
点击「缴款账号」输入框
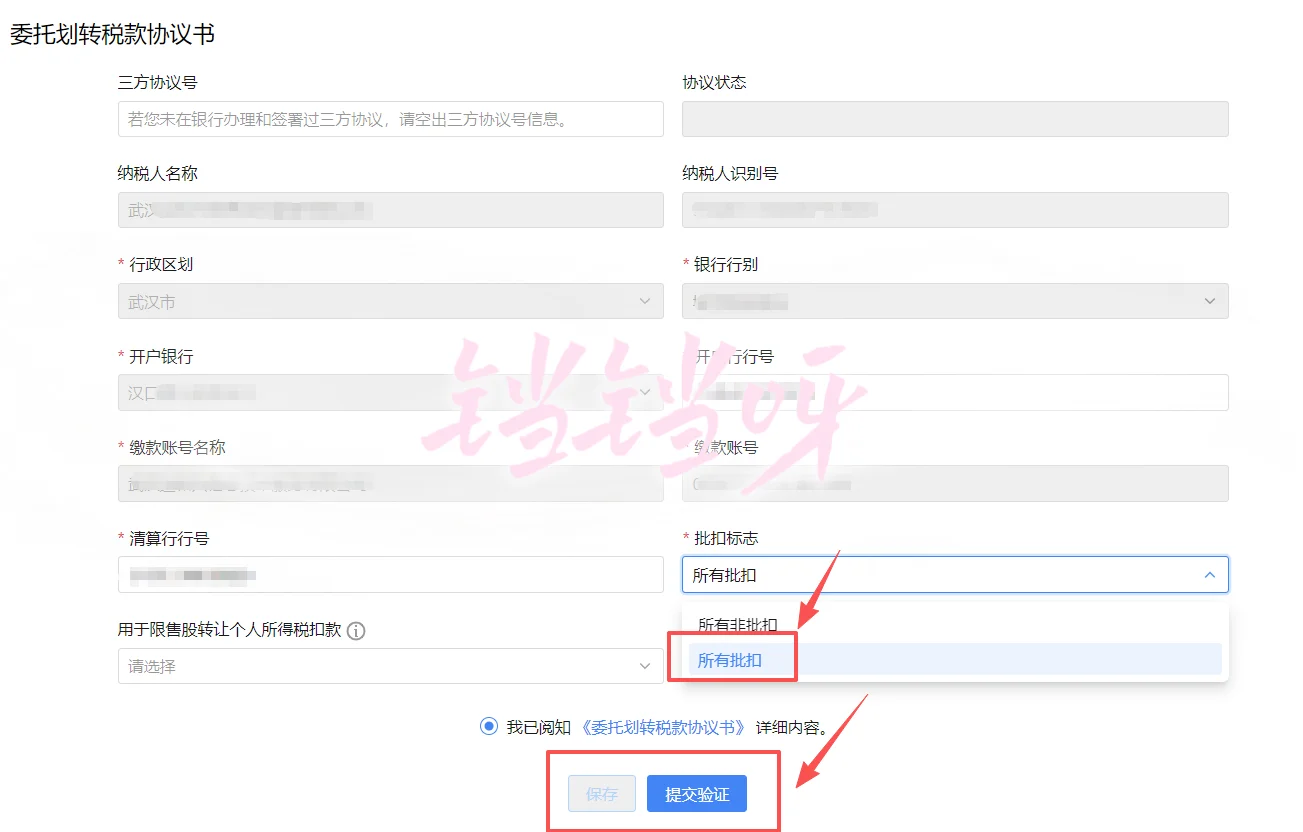point(955,483)
